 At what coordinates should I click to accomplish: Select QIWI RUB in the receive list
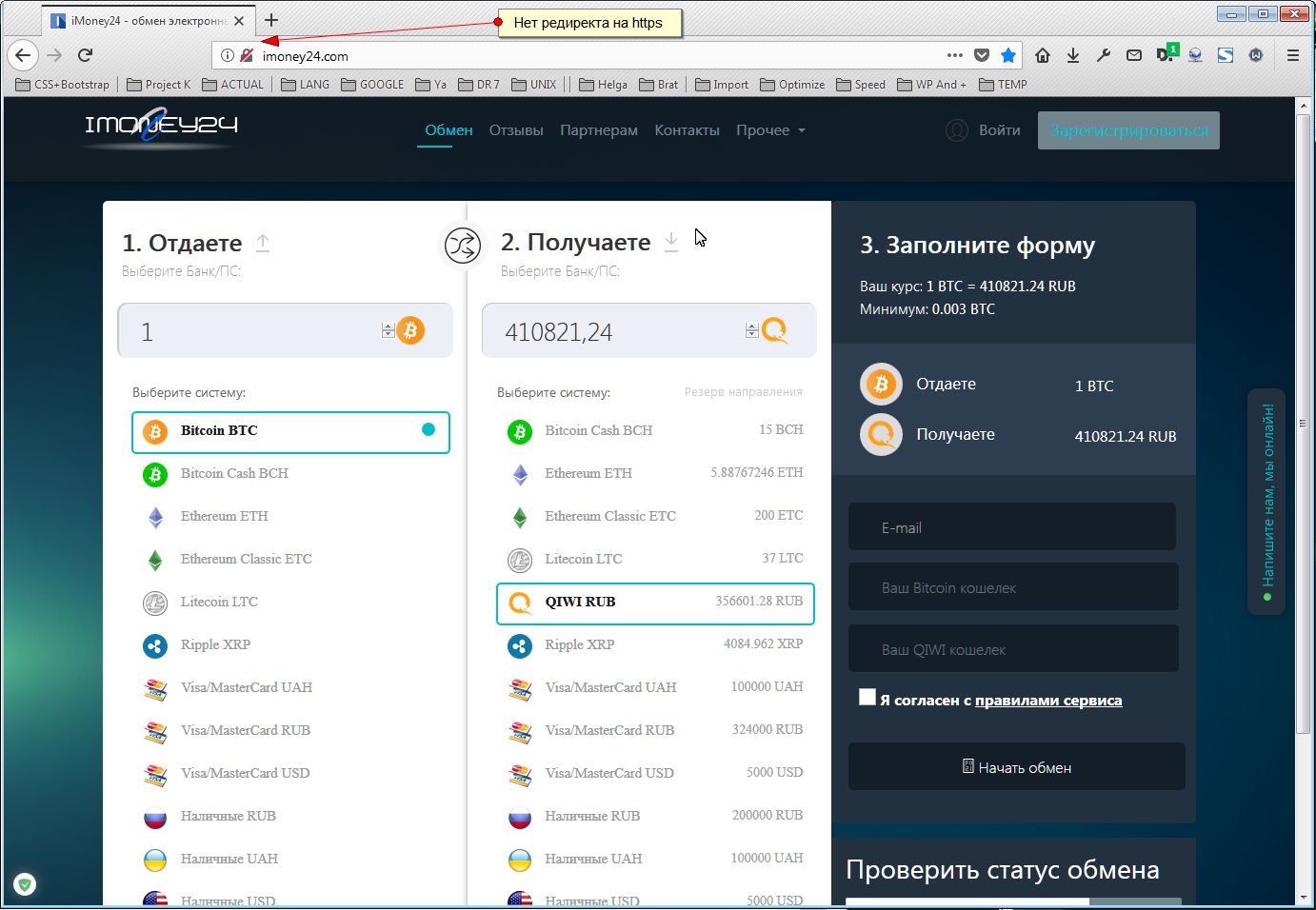point(655,603)
